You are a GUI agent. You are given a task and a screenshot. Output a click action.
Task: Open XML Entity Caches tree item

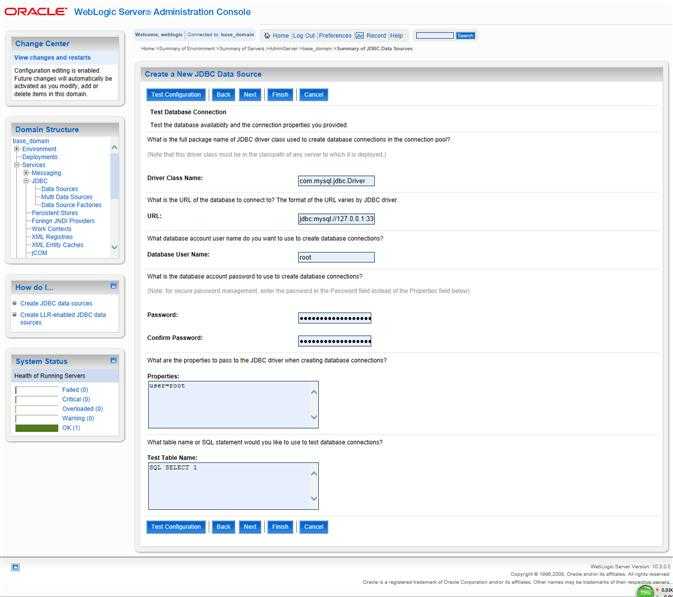[x=58, y=245]
